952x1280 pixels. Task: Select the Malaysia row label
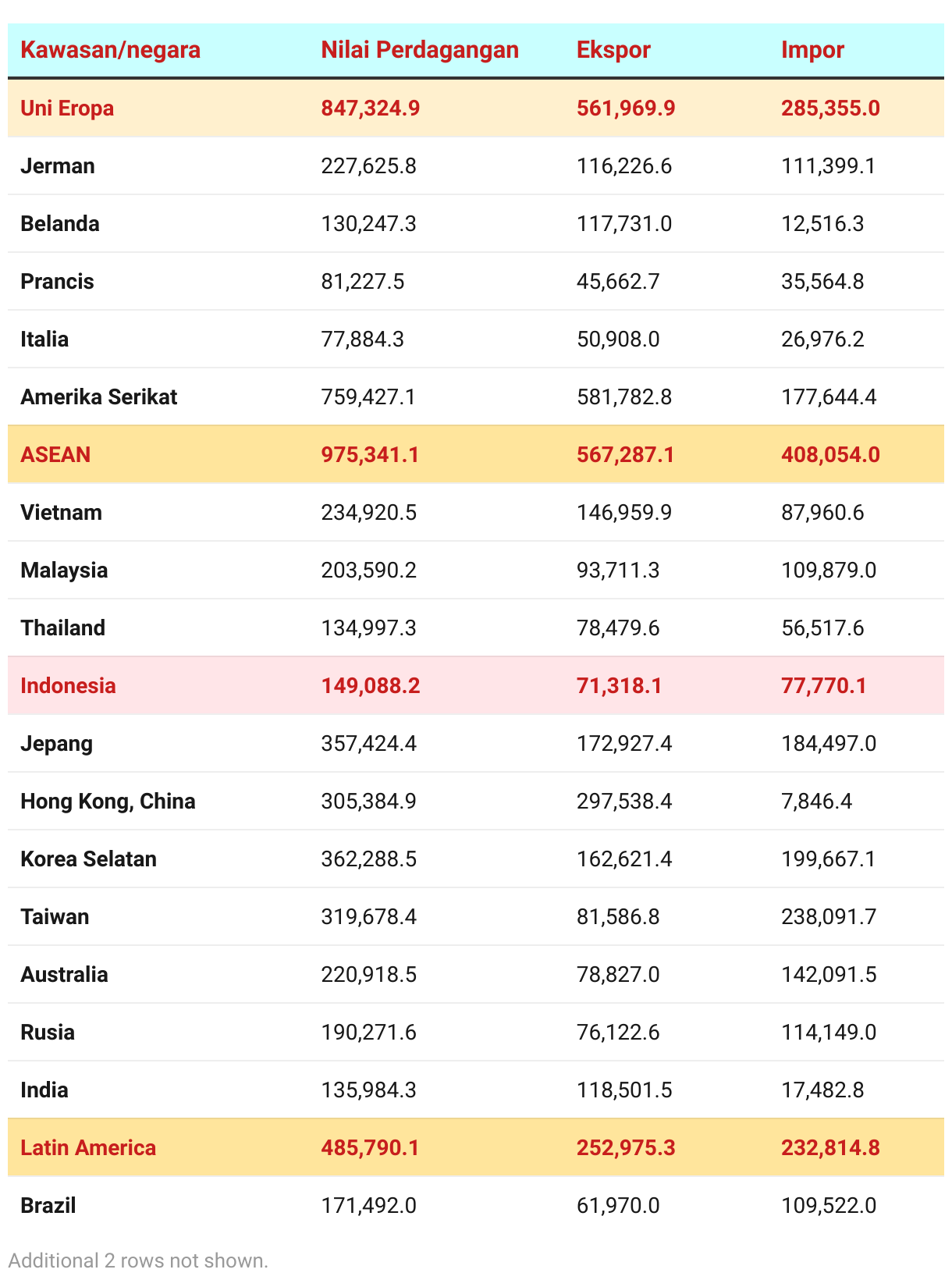pyautogui.click(x=64, y=570)
